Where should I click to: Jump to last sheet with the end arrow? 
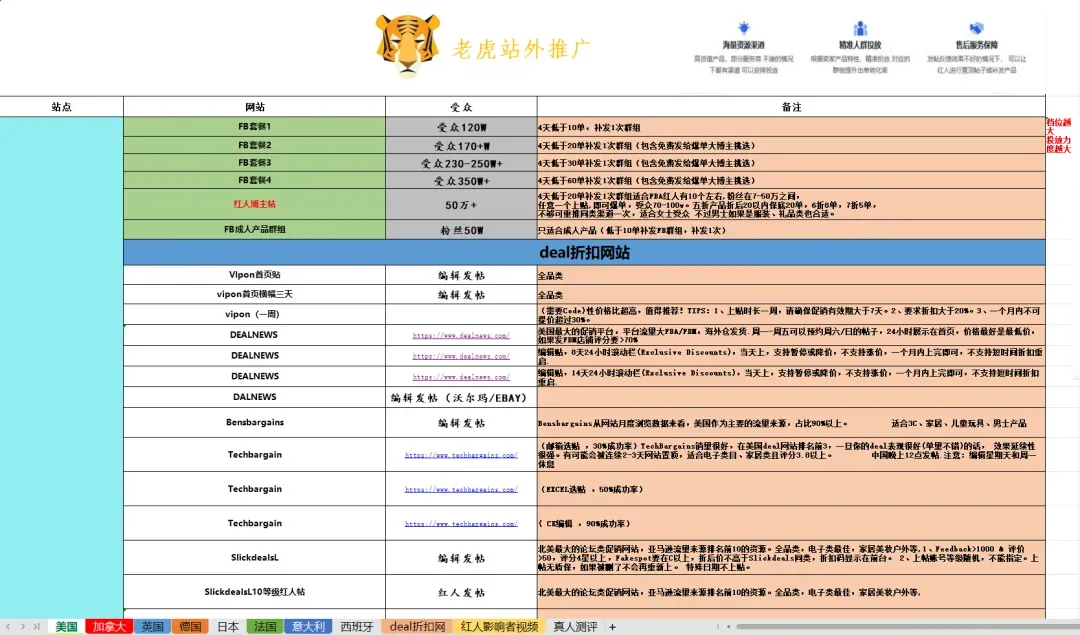tap(37, 627)
